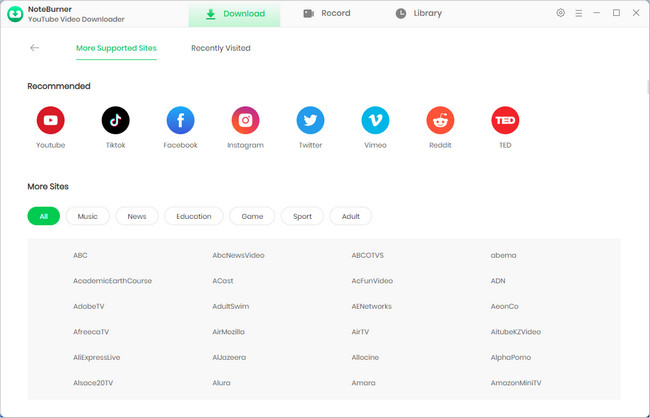
Task: Open settings gear in title bar
Action: (560, 13)
